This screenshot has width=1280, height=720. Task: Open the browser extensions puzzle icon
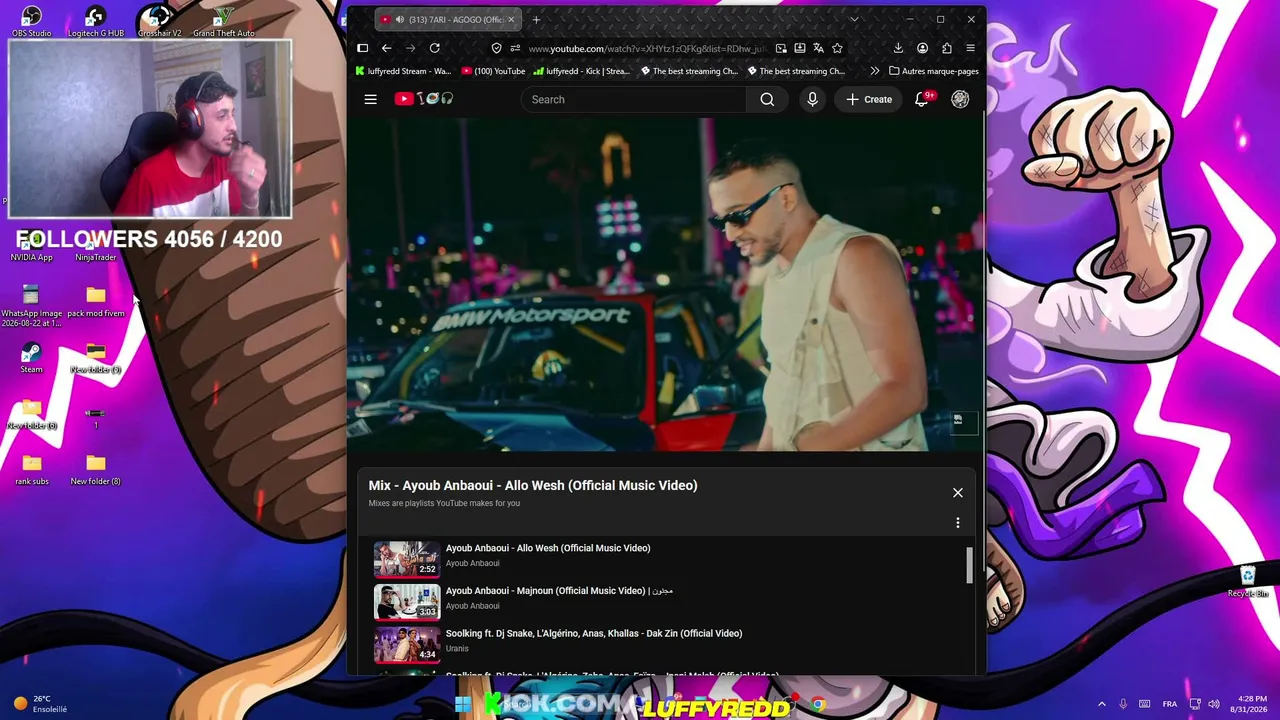(x=947, y=48)
